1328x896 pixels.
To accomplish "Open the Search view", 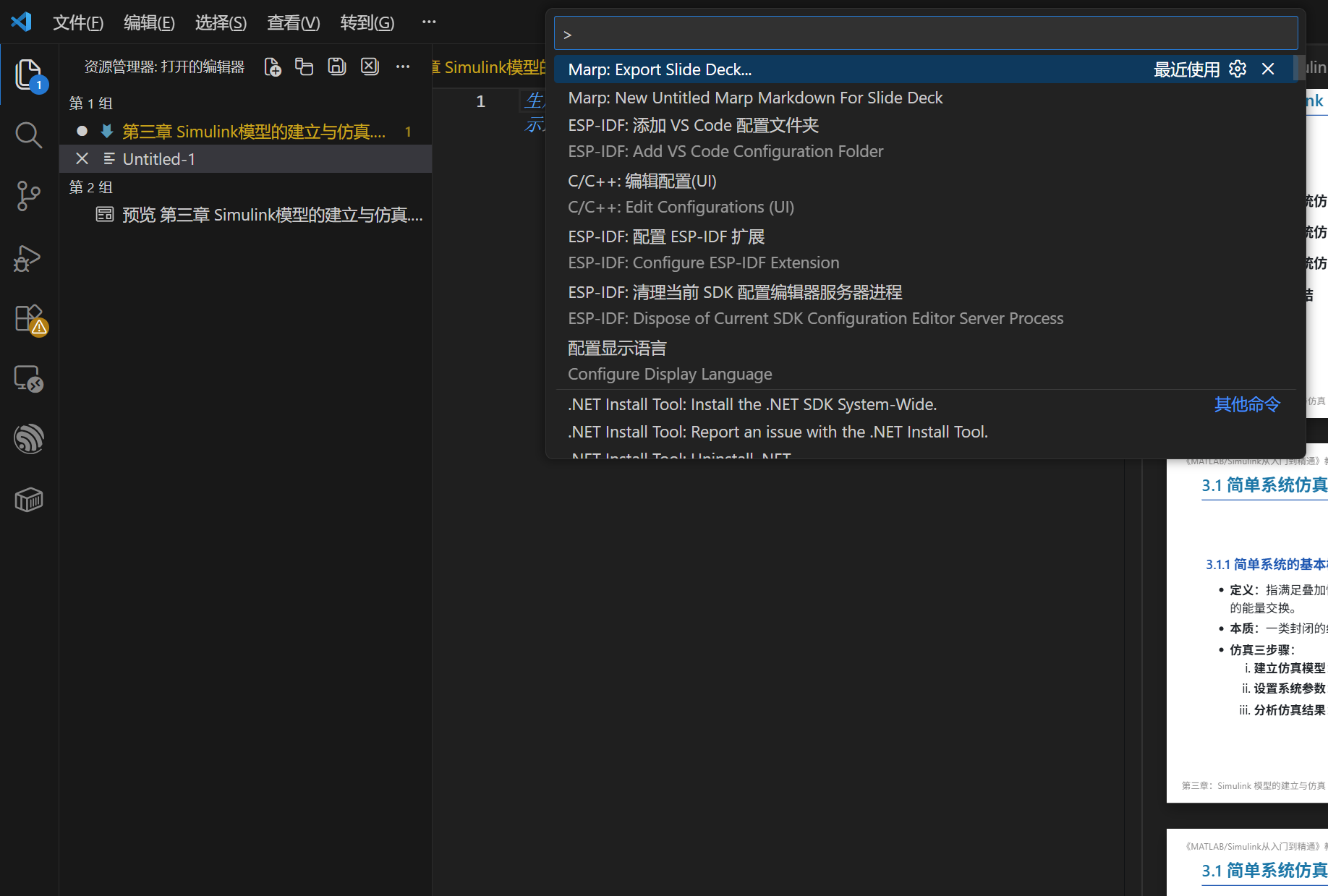I will pyautogui.click(x=29, y=135).
